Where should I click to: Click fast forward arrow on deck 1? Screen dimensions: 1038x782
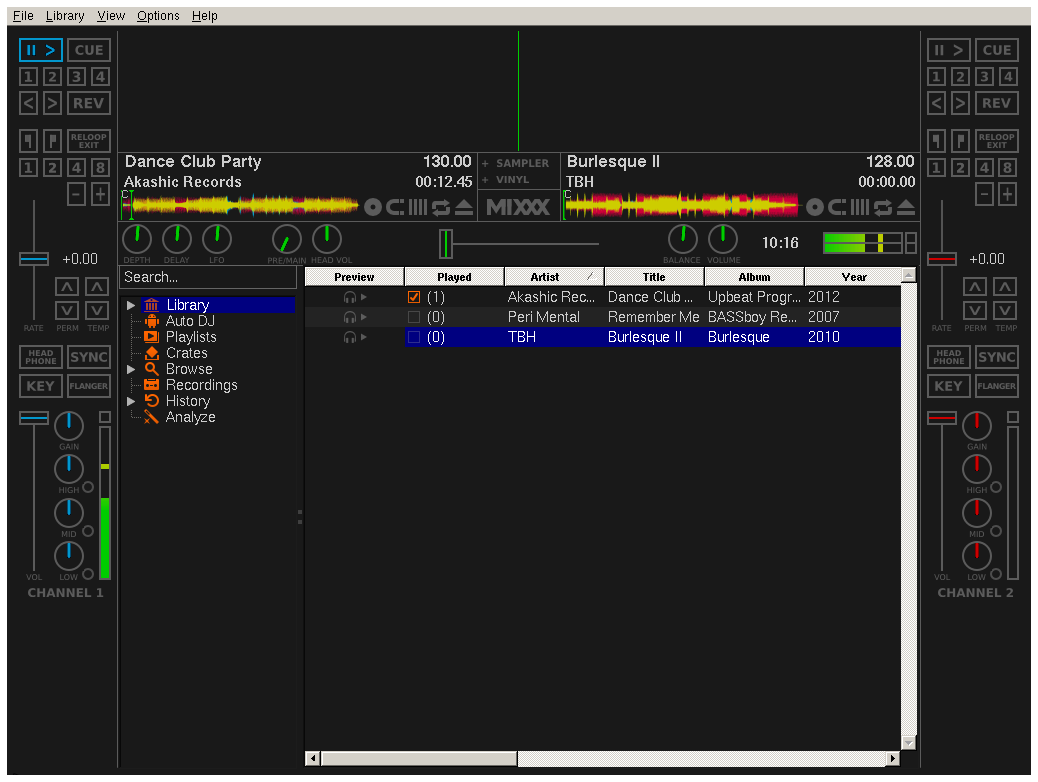(52, 103)
